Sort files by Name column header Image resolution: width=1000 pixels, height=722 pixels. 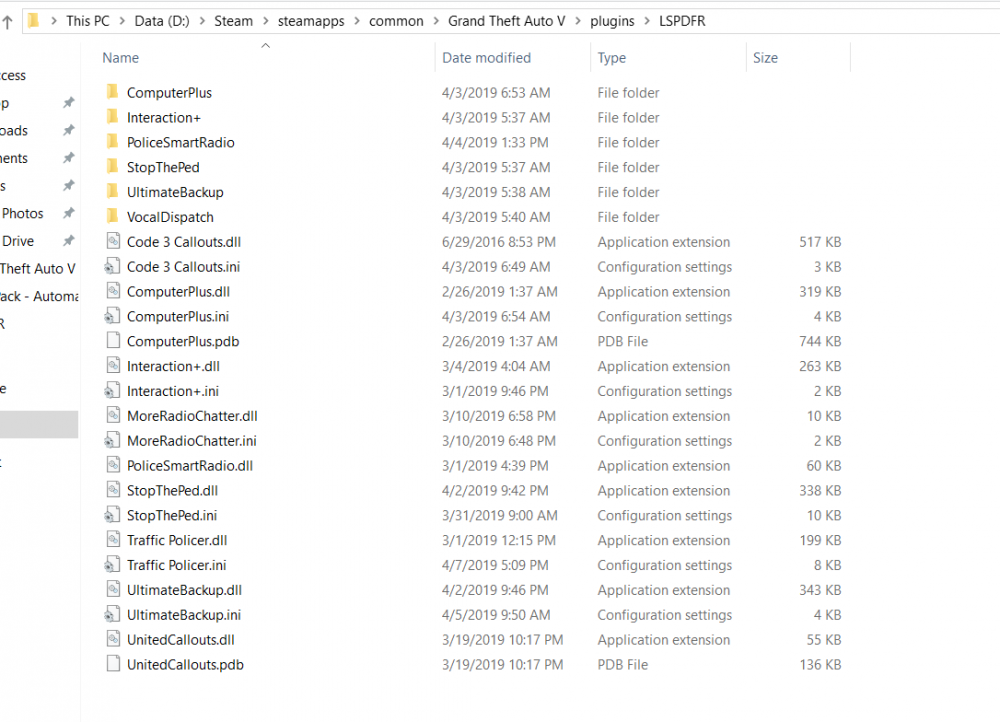[x=121, y=58]
